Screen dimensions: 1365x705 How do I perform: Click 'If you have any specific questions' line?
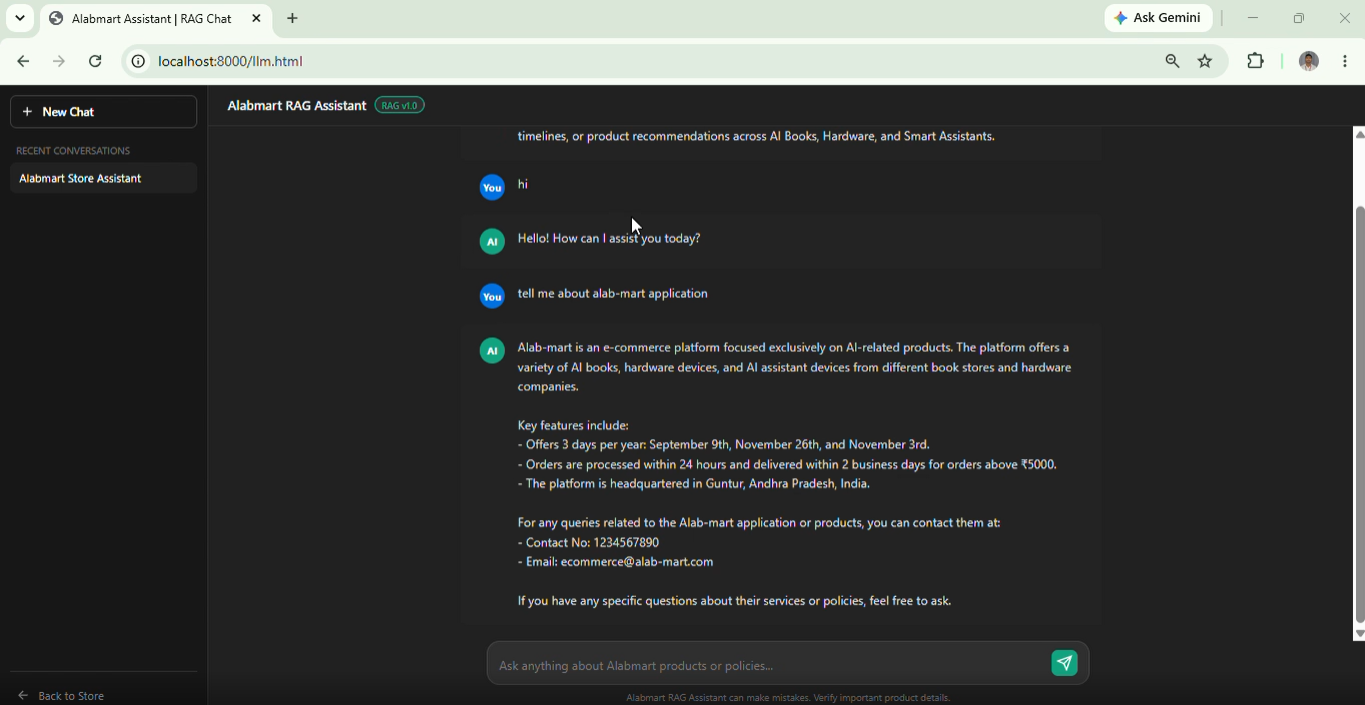(x=734, y=601)
